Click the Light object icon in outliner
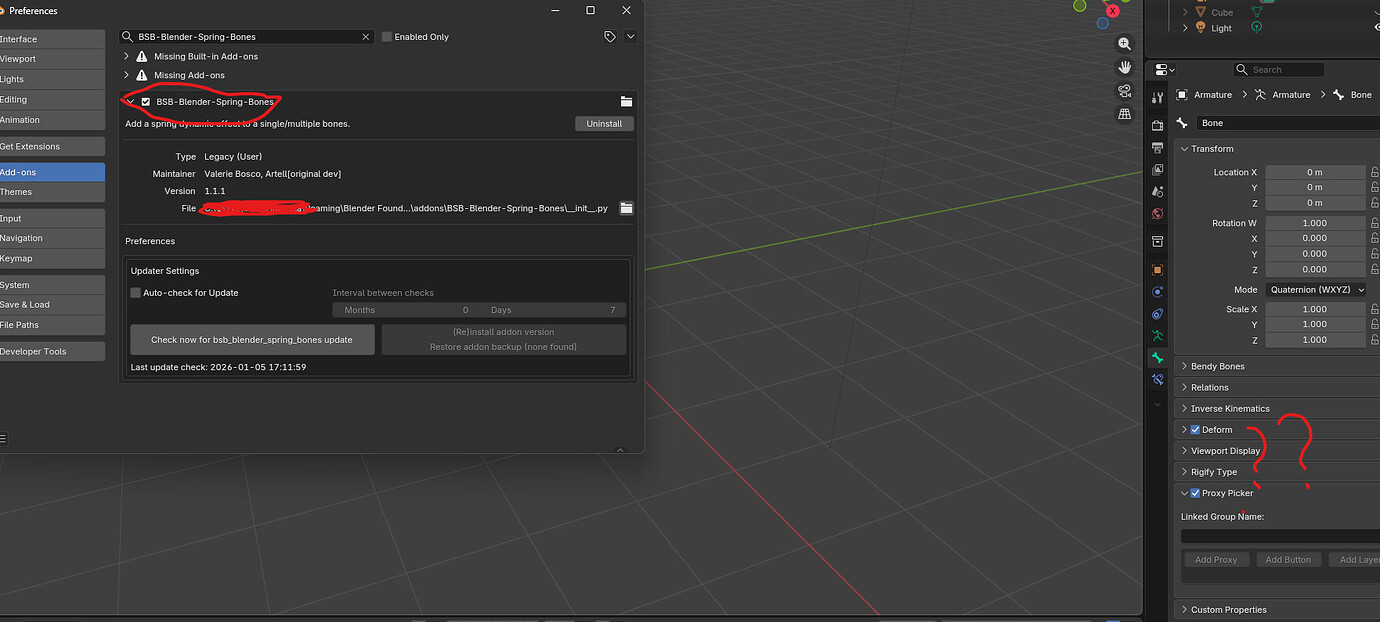The height and width of the screenshot is (622, 1380). pyautogui.click(x=1200, y=28)
